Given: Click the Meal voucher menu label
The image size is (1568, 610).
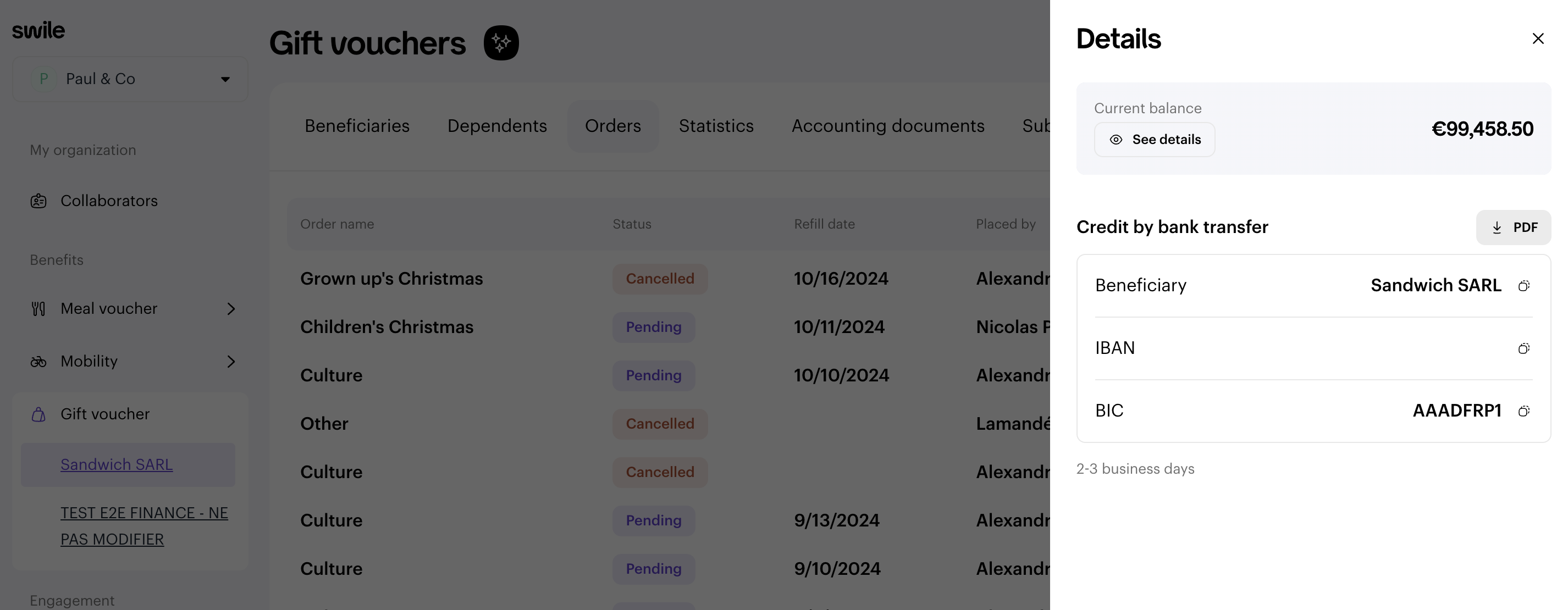Looking at the screenshot, I should [x=109, y=309].
